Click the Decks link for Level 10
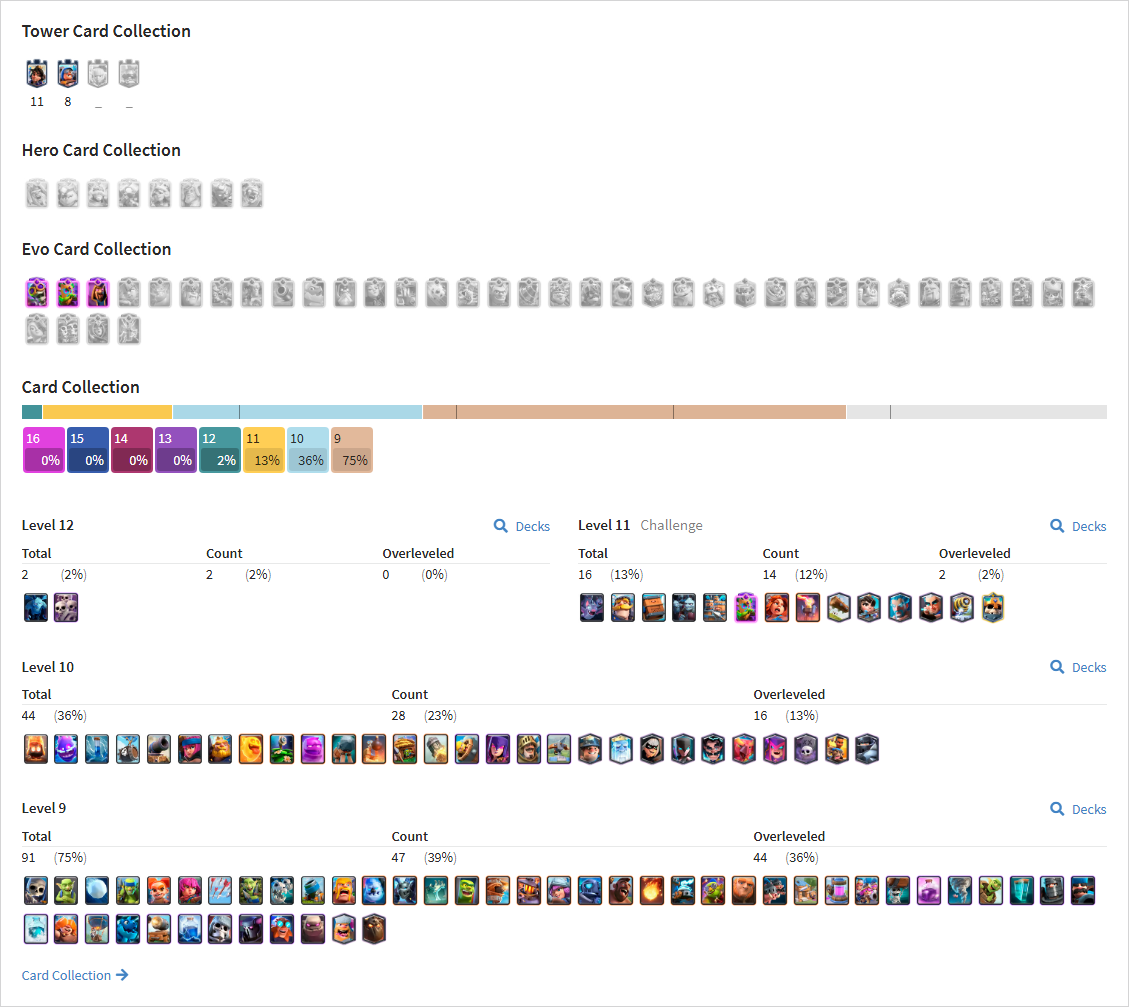This screenshot has width=1129, height=1007. (x=1078, y=667)
